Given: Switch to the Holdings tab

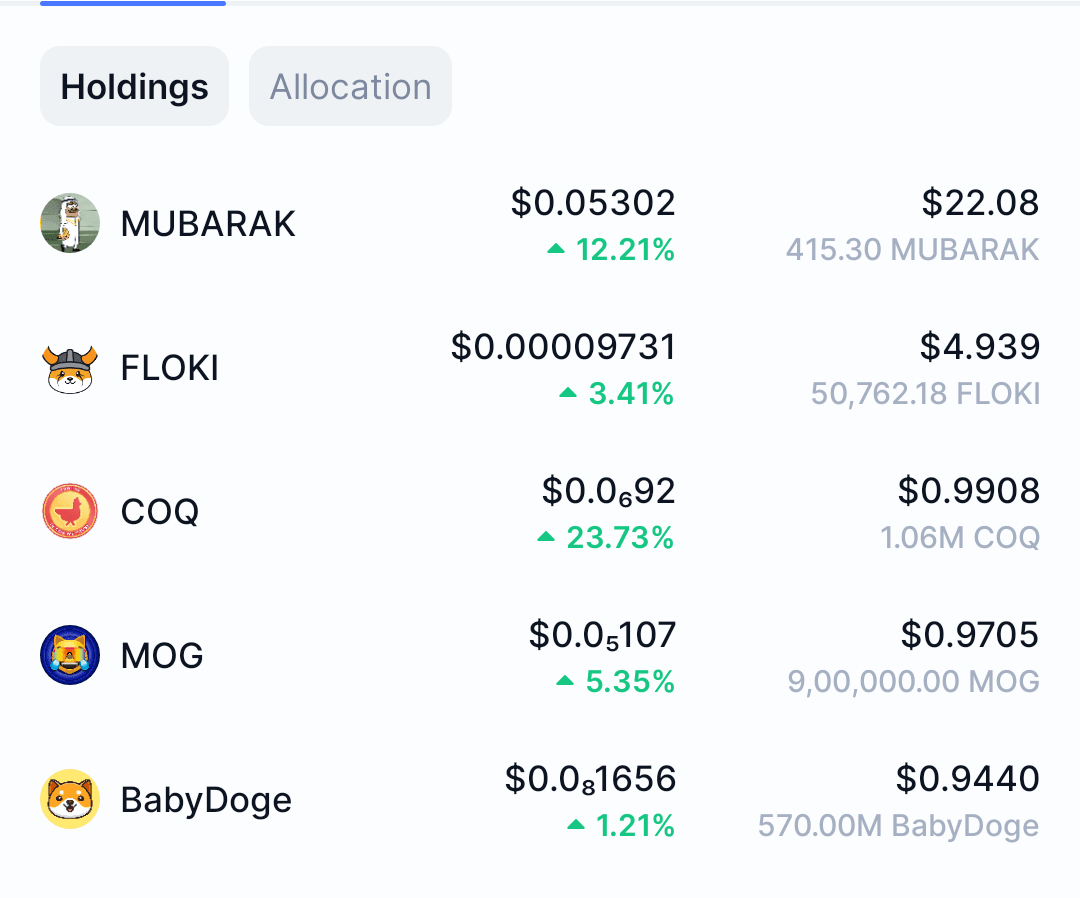Looking at the screenshot, I should (134, 86).
